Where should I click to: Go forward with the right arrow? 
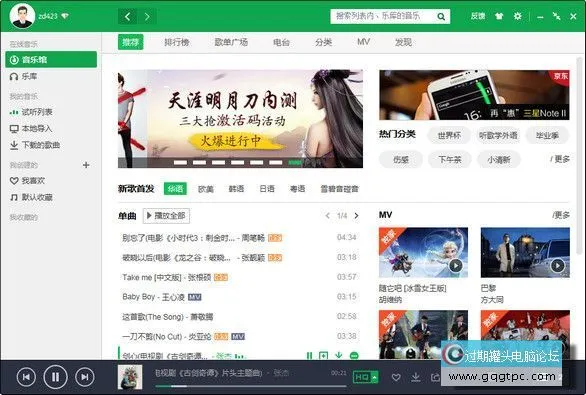[x=147, y=16]
